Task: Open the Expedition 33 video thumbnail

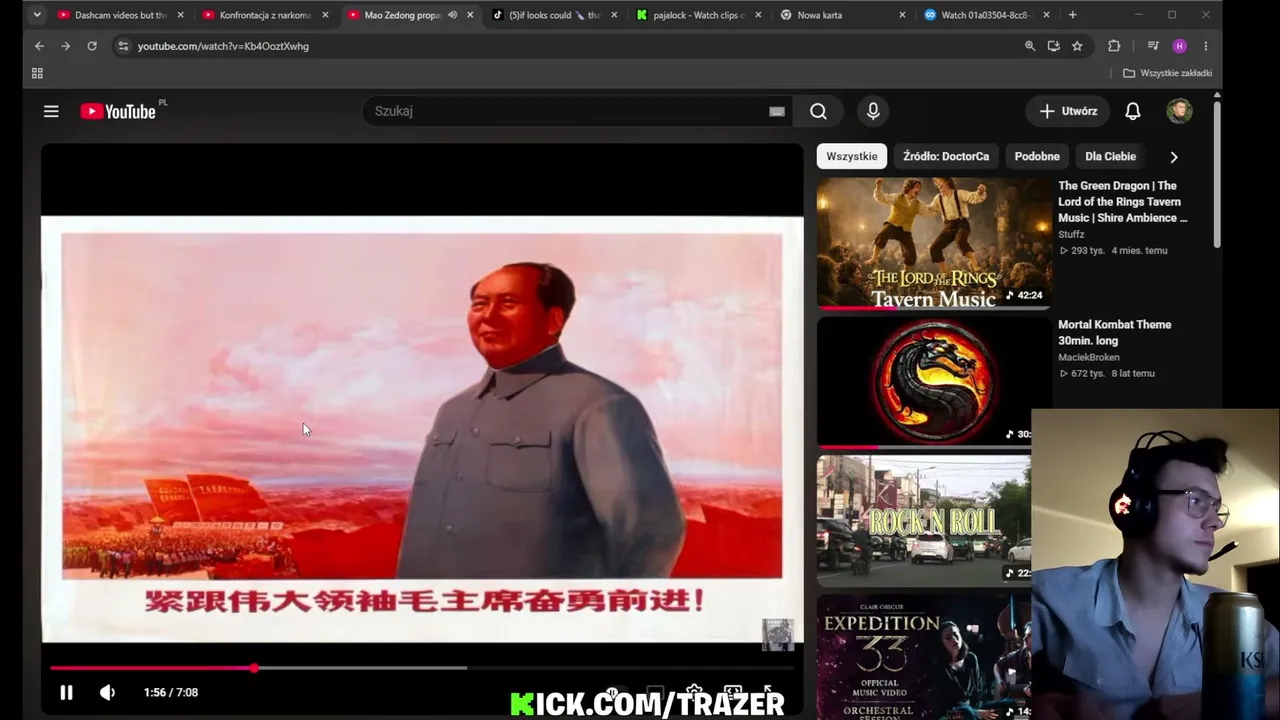Action: click(x=924, y=657)
